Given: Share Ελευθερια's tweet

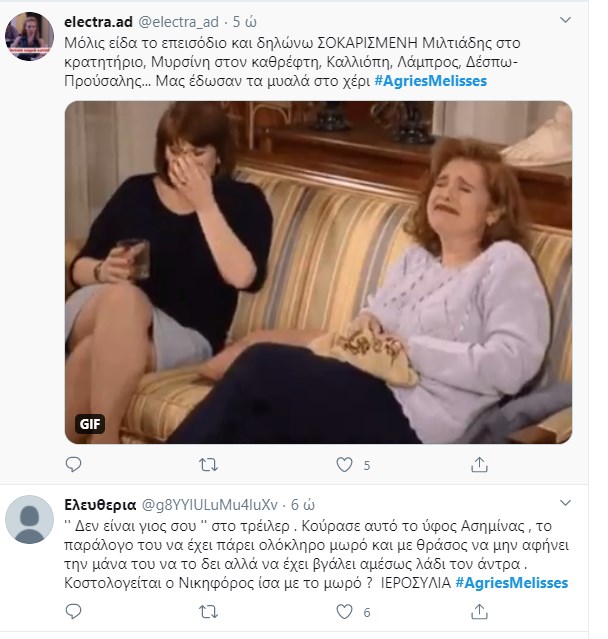Looking at the screenshot, I should 480,612.
